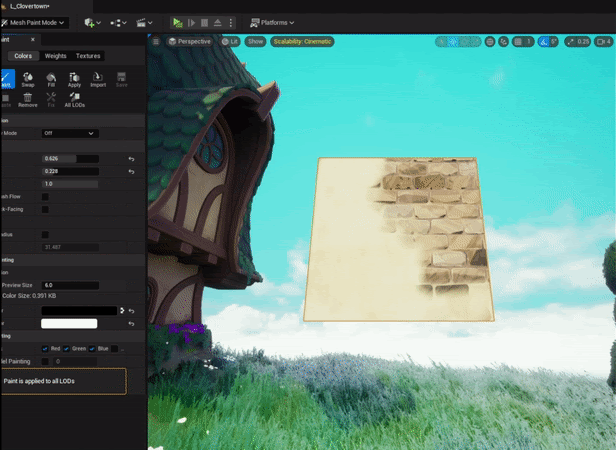The image size is (616, 450).
Task: Select the Paint brush tool
Action: tap(7, 79)
